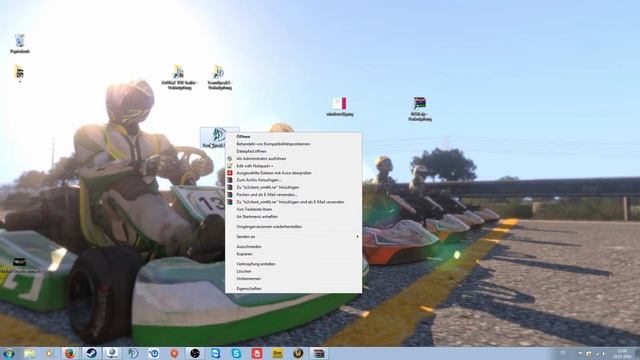Choose Als Administrator ausführen
The image size is (640, 360).
tap(293, 159)
